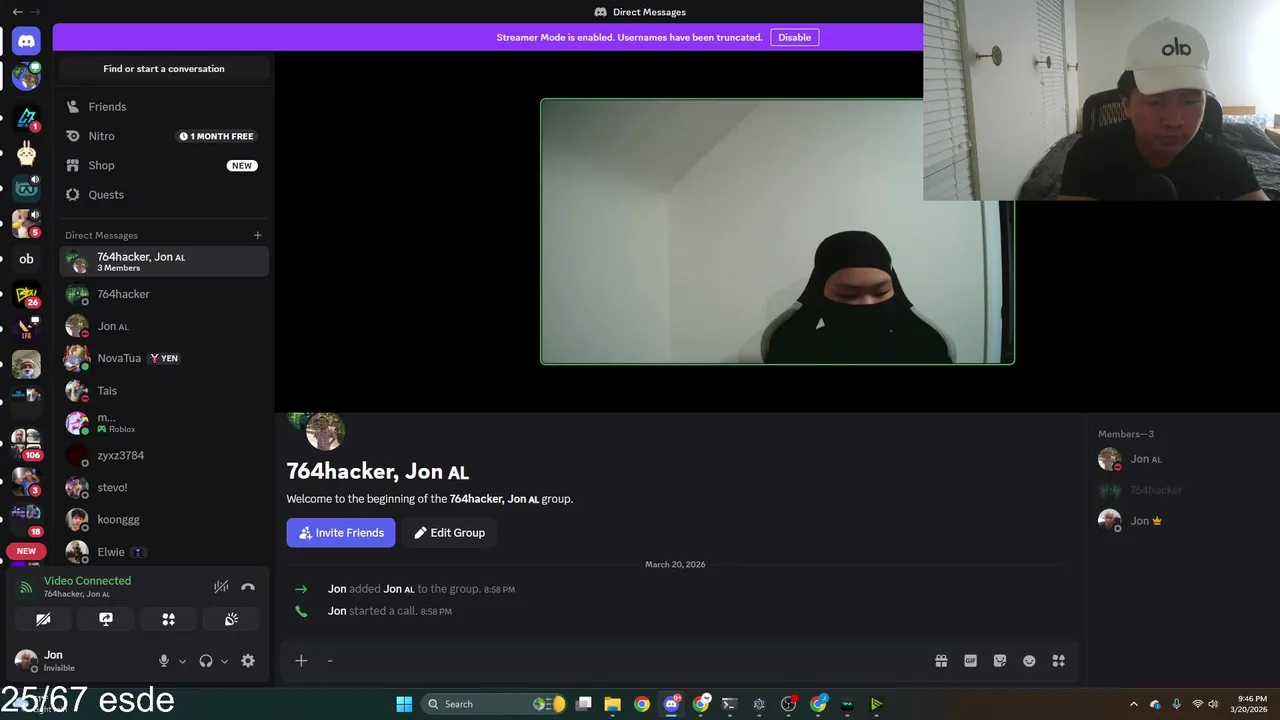Open DM with zyxz3784

click(x=164, y=455)
